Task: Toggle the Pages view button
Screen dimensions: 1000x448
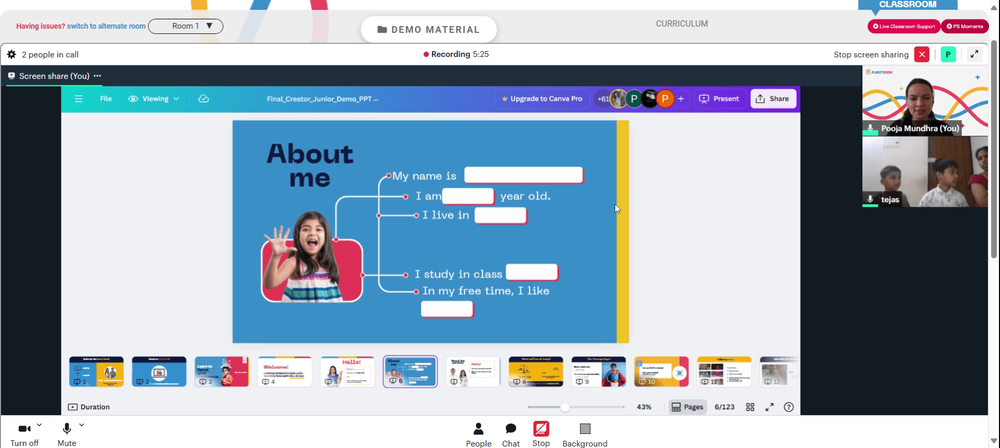Action: point(688,407)
